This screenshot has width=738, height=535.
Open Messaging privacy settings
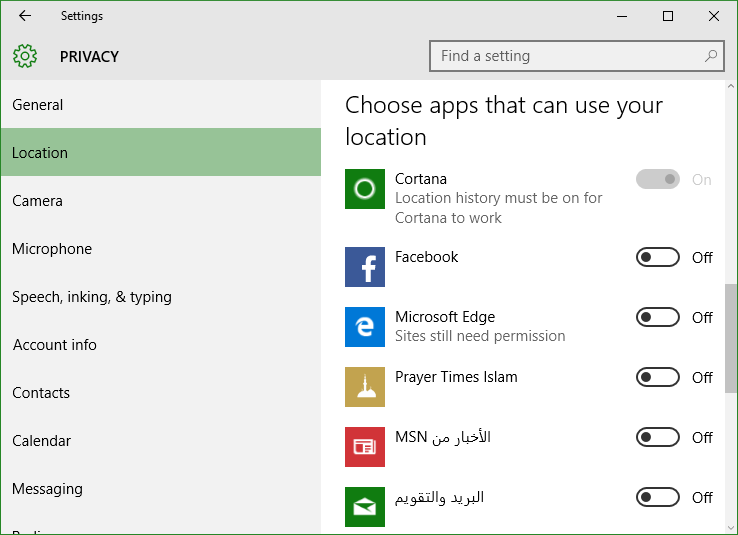point(160,488)
